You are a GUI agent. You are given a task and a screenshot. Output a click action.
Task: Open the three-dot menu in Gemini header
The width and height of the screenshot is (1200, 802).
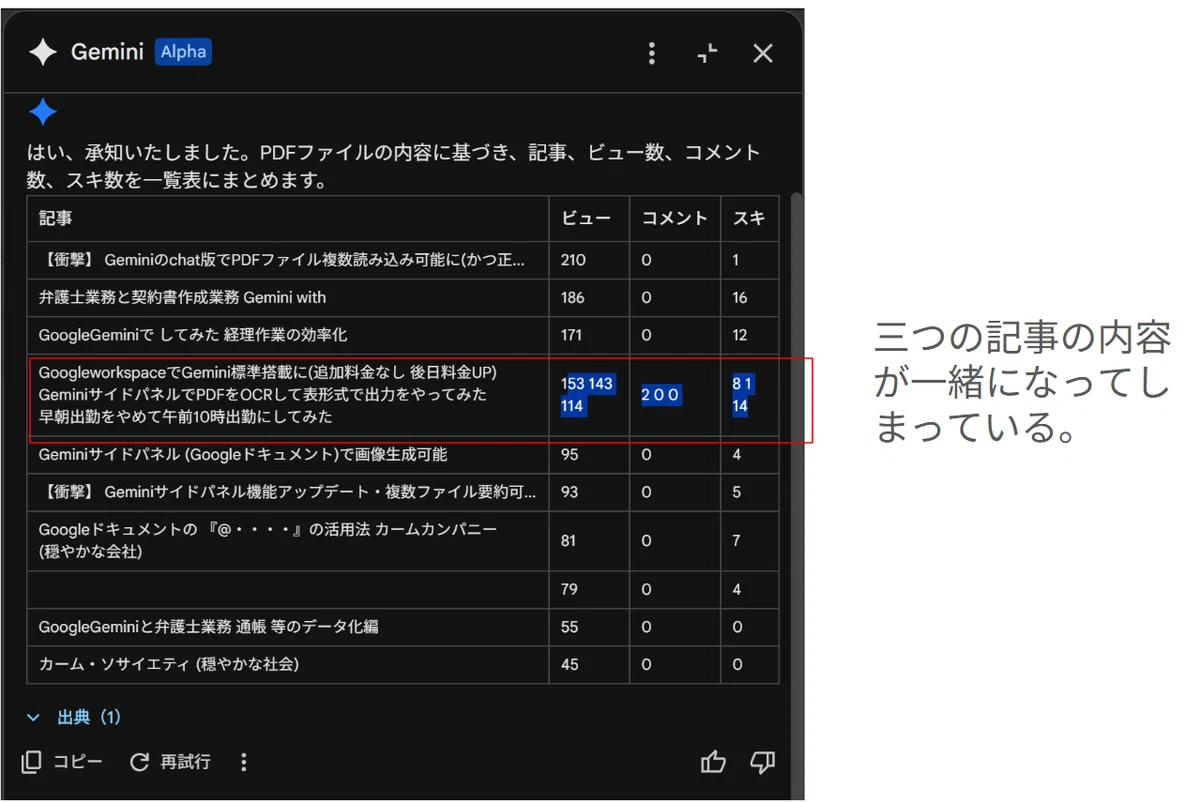[652, 53]
